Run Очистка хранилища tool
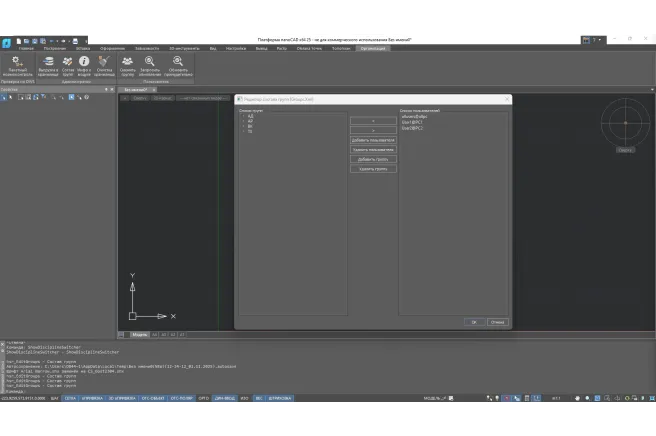 point(104,66)
